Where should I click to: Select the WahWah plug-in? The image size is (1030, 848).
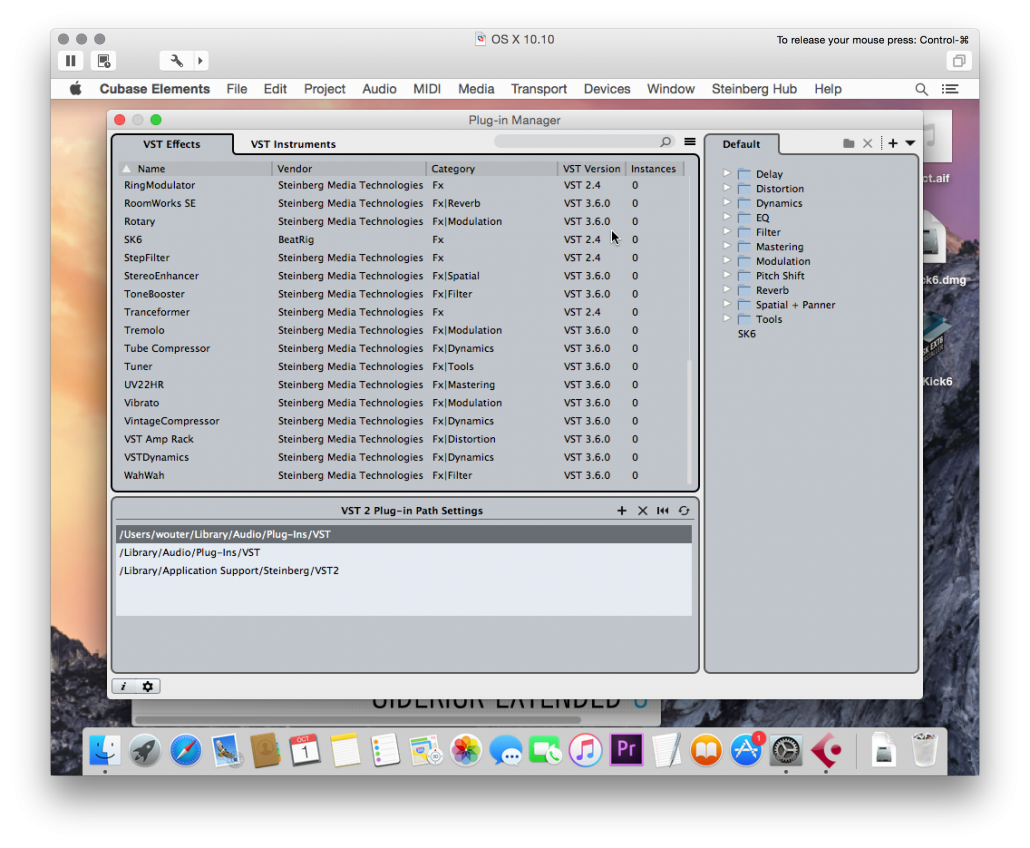(x=402, y=476)
